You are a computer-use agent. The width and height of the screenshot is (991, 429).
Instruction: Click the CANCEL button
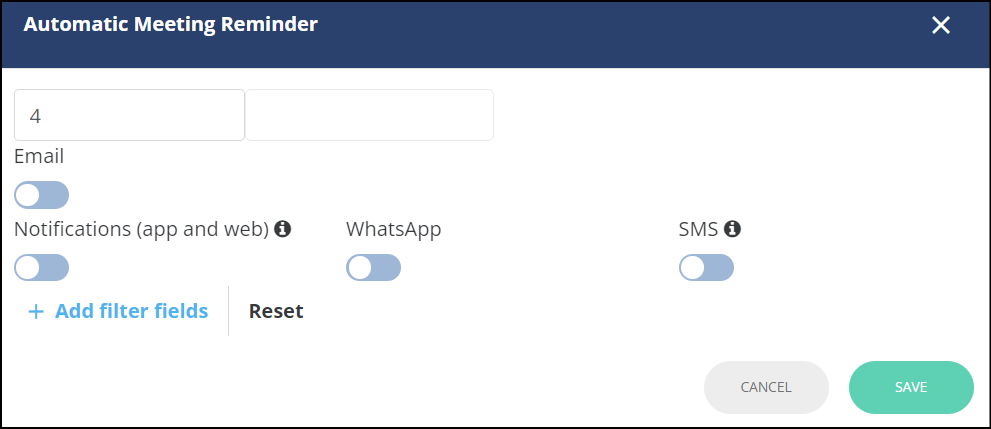766,387
